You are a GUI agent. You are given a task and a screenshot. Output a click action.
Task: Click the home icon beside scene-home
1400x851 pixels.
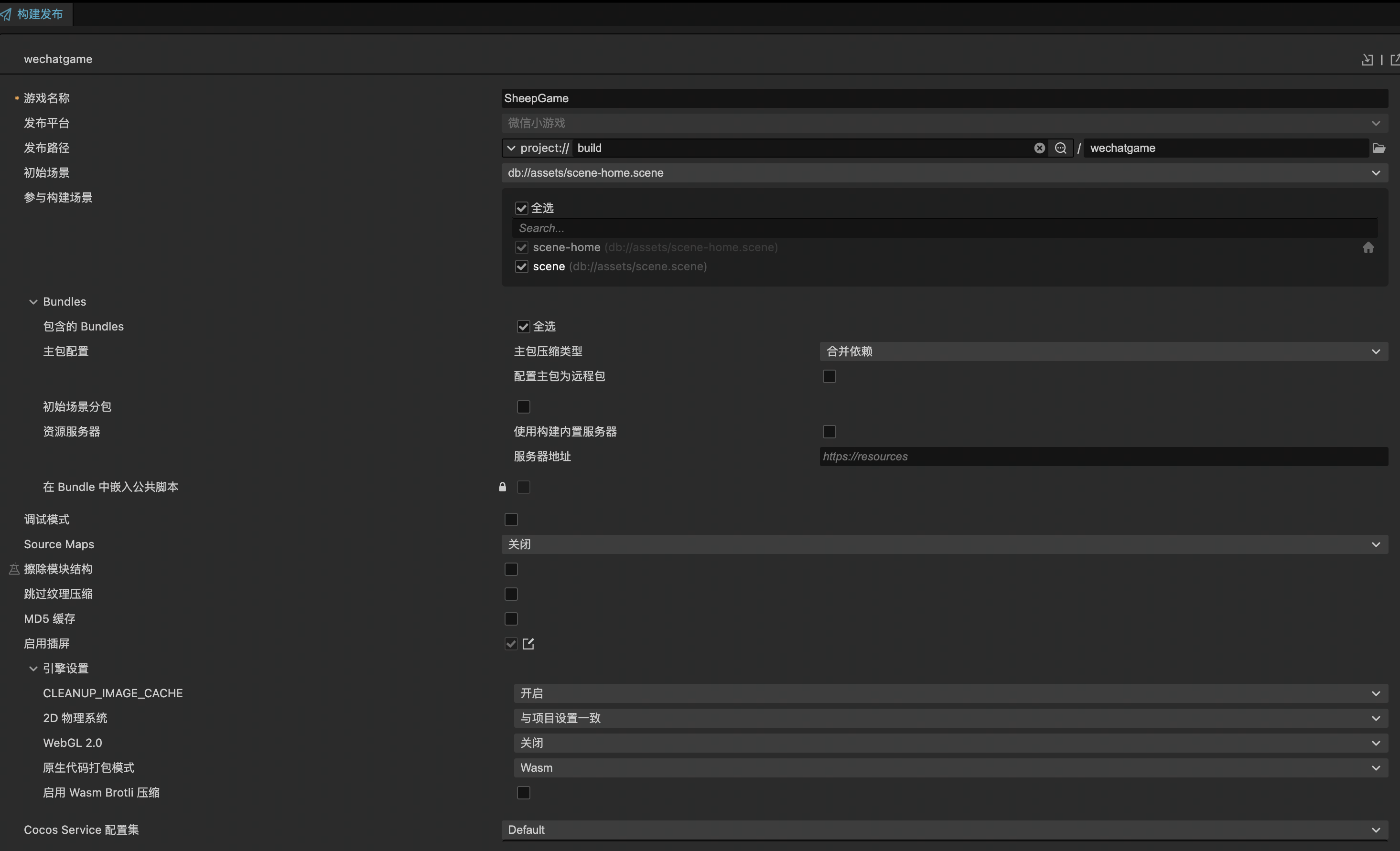point(1368,247)
